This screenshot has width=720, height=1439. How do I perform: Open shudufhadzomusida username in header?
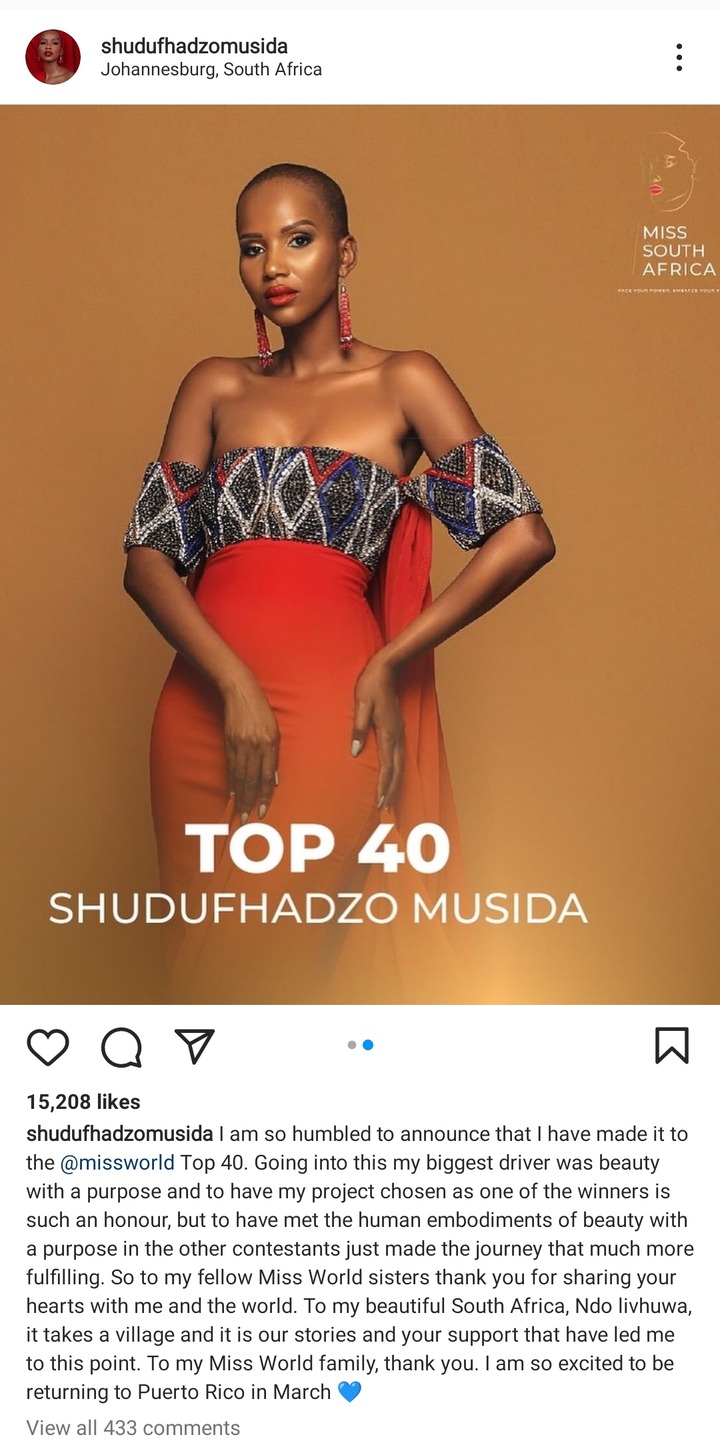click(194, 46)
